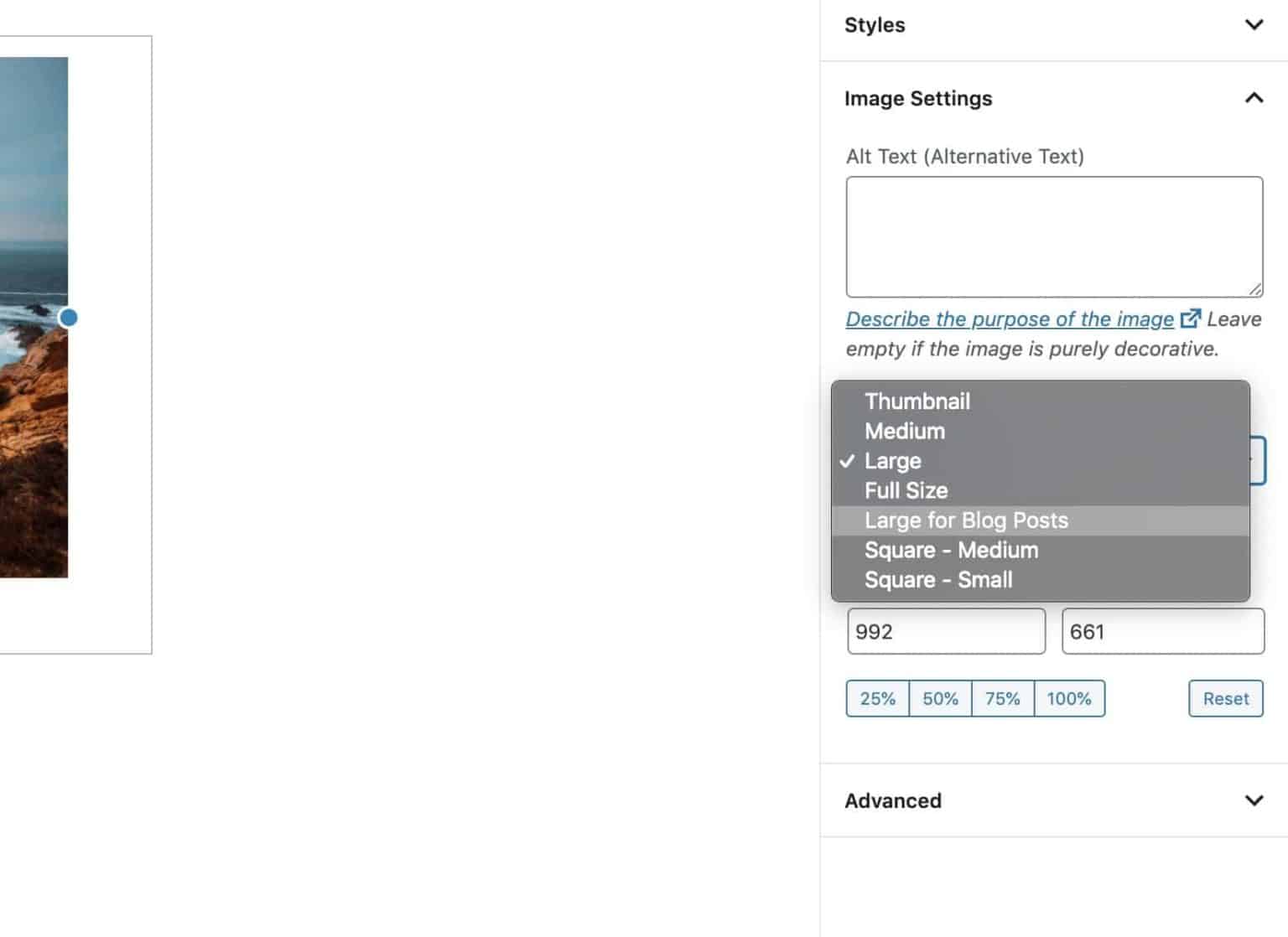
Task: Confirm the checked Large resolution option
Action: point(892,461)
